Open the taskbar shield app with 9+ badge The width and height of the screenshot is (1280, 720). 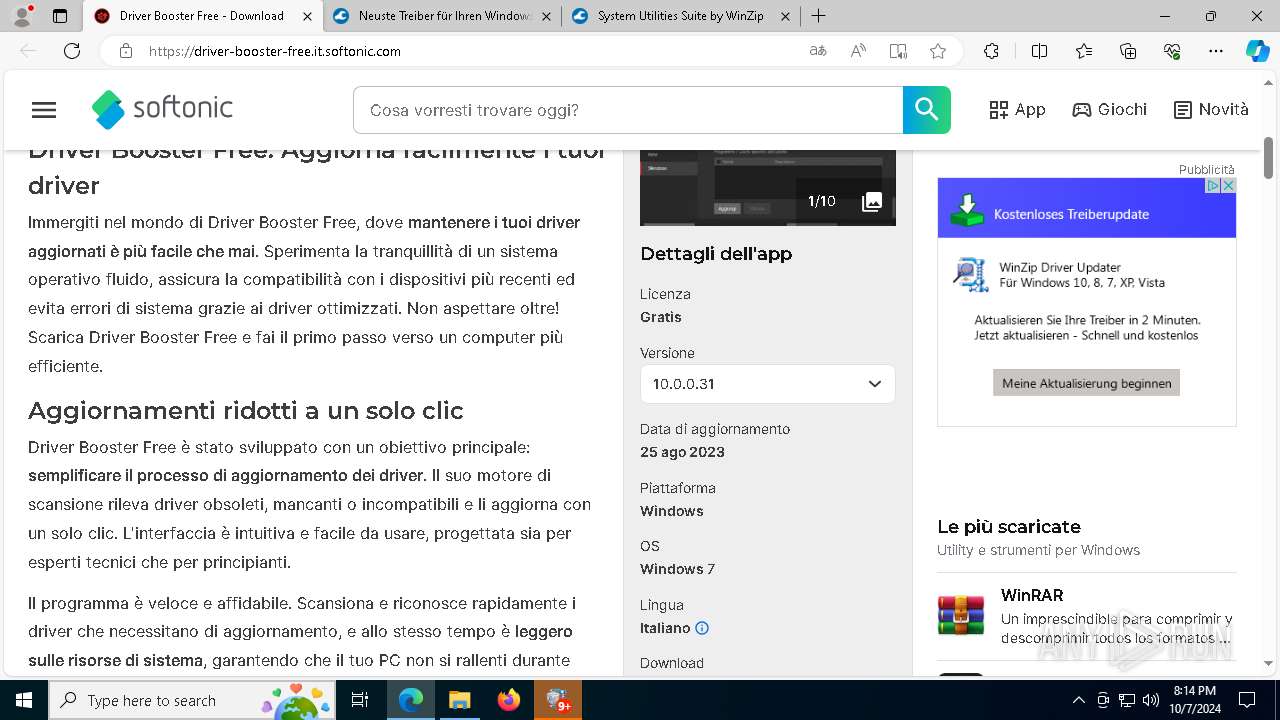pyautogui.click(x=558, y=700)
